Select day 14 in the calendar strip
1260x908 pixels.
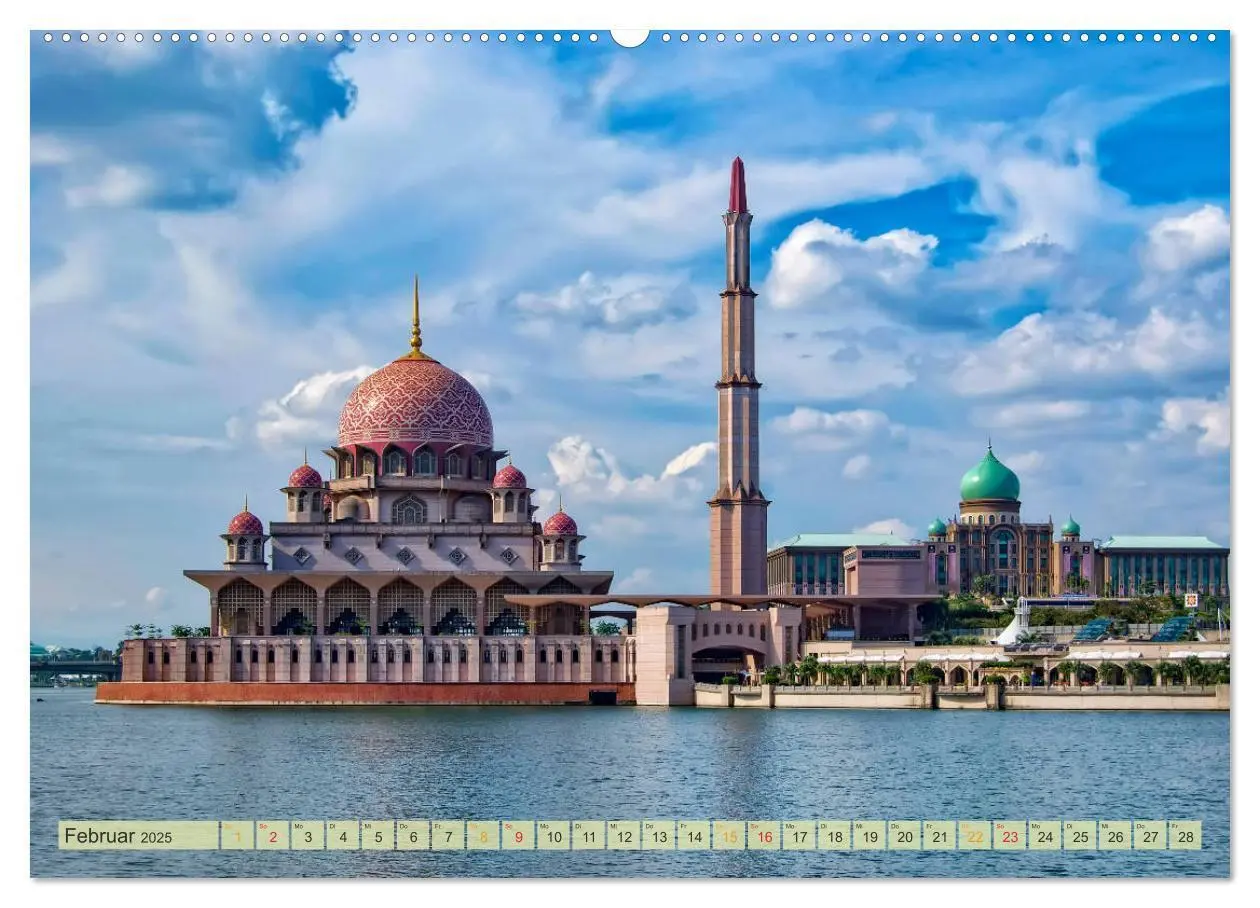click(x=693, y=835)
